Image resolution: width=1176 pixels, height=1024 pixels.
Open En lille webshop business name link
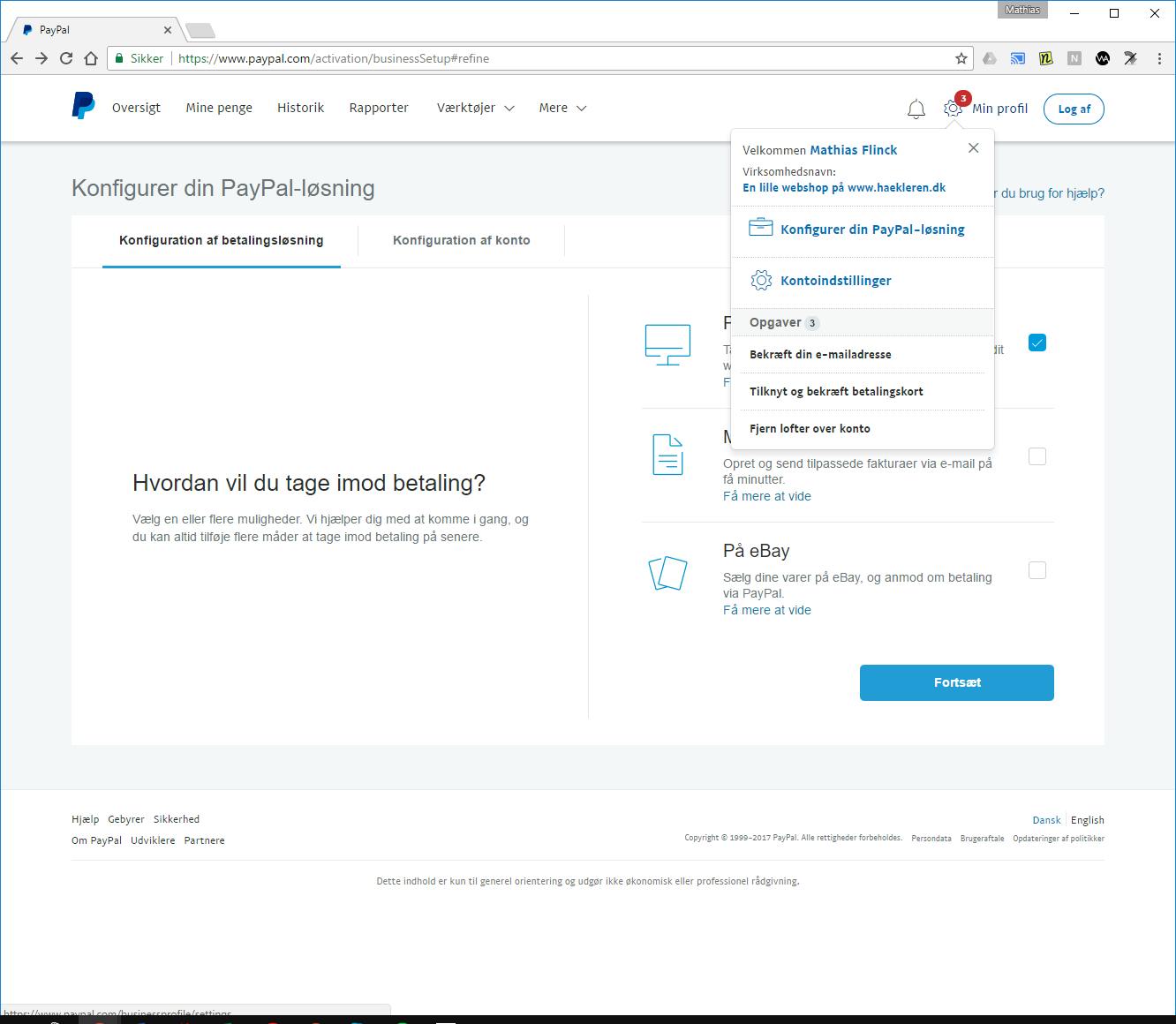click(844, 187)
